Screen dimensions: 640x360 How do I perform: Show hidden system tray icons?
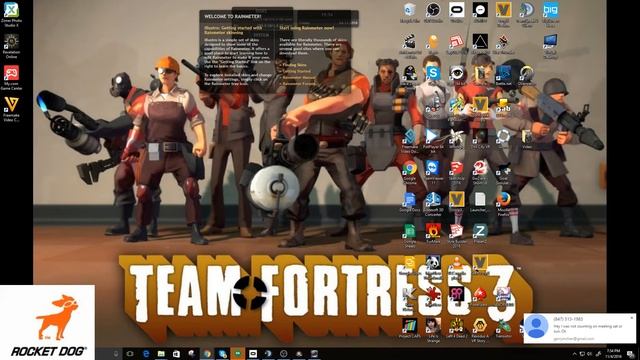(x=575, y=354)
